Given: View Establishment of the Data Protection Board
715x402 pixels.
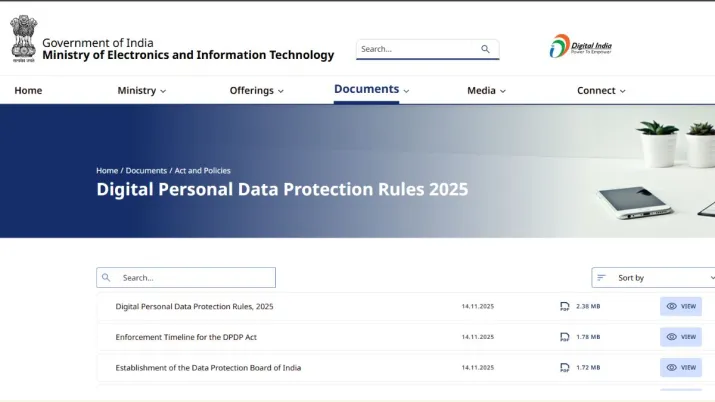Looking at the screenshot, I should pos(680,368).
